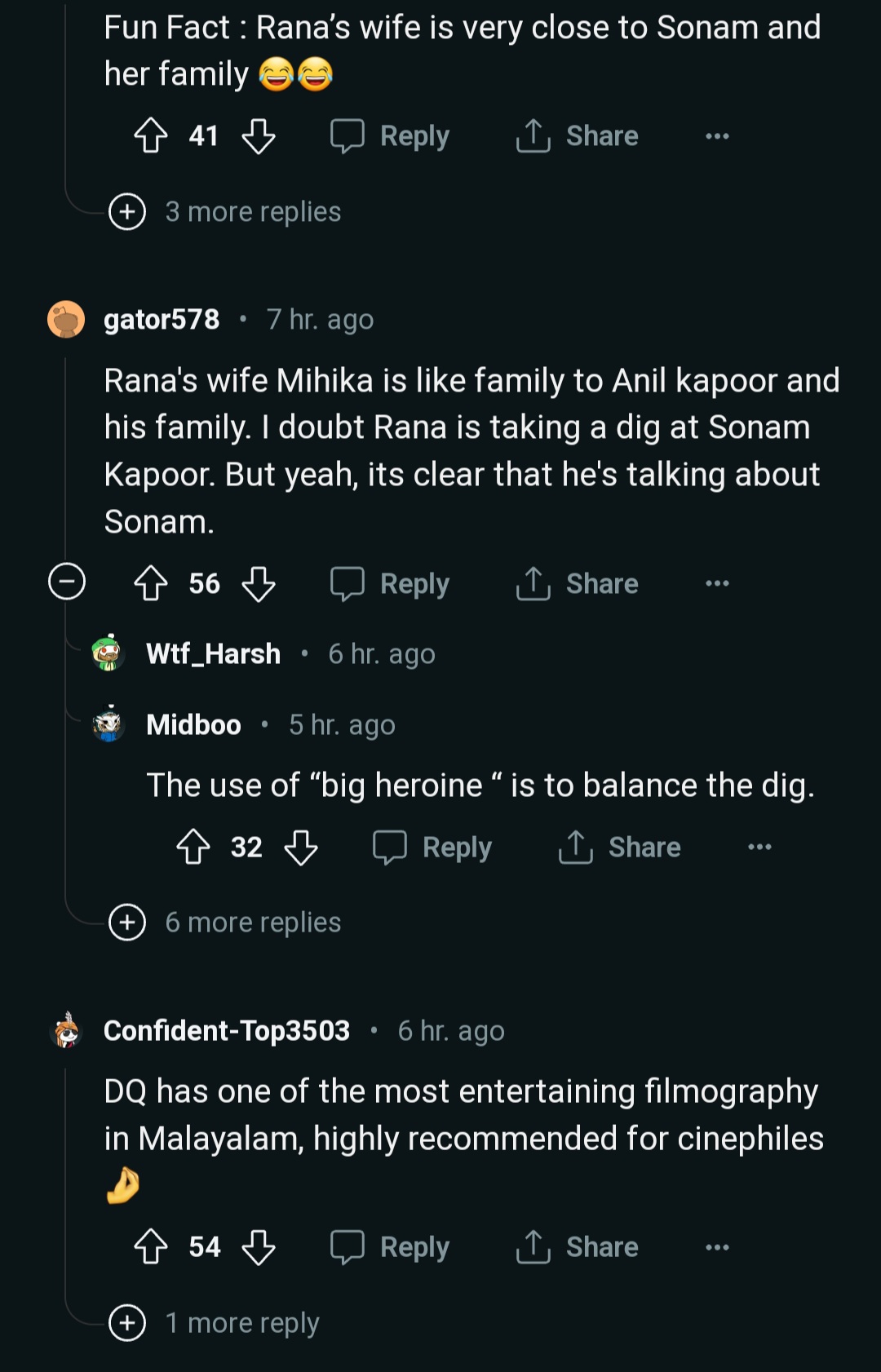
Task: Upvote Midboo's "big heroine" comment
Action: click(193, 848)
